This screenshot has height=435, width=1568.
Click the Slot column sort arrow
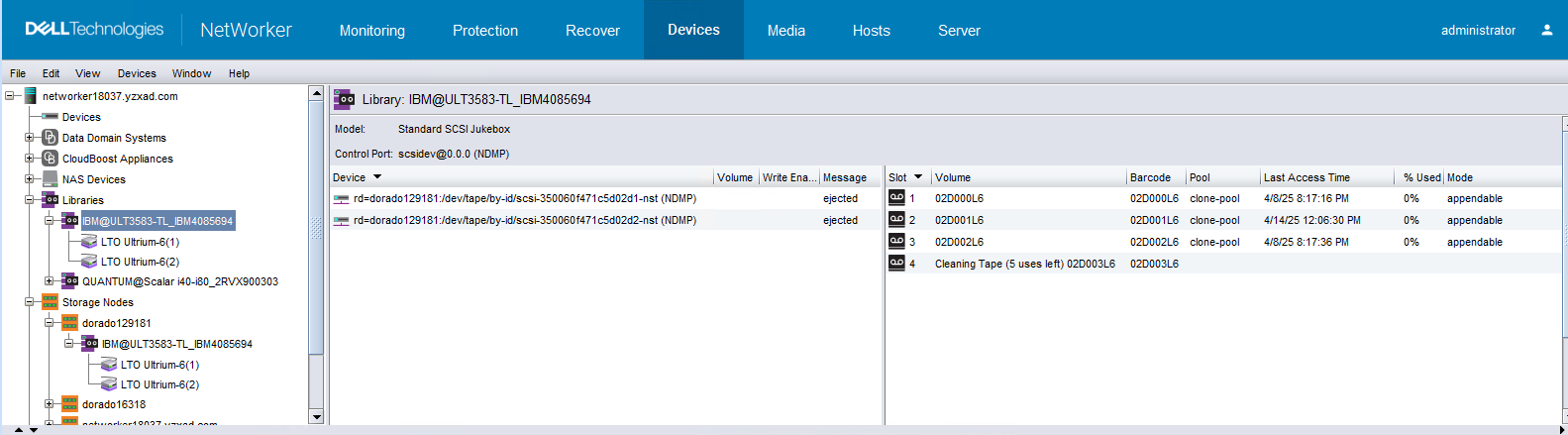918,177
